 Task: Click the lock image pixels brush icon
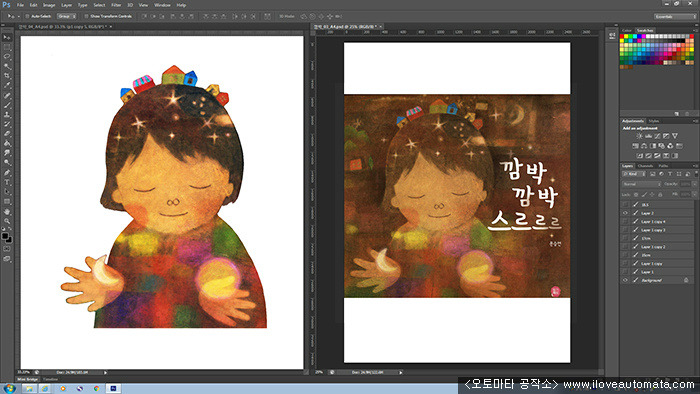tap(644, 195)
